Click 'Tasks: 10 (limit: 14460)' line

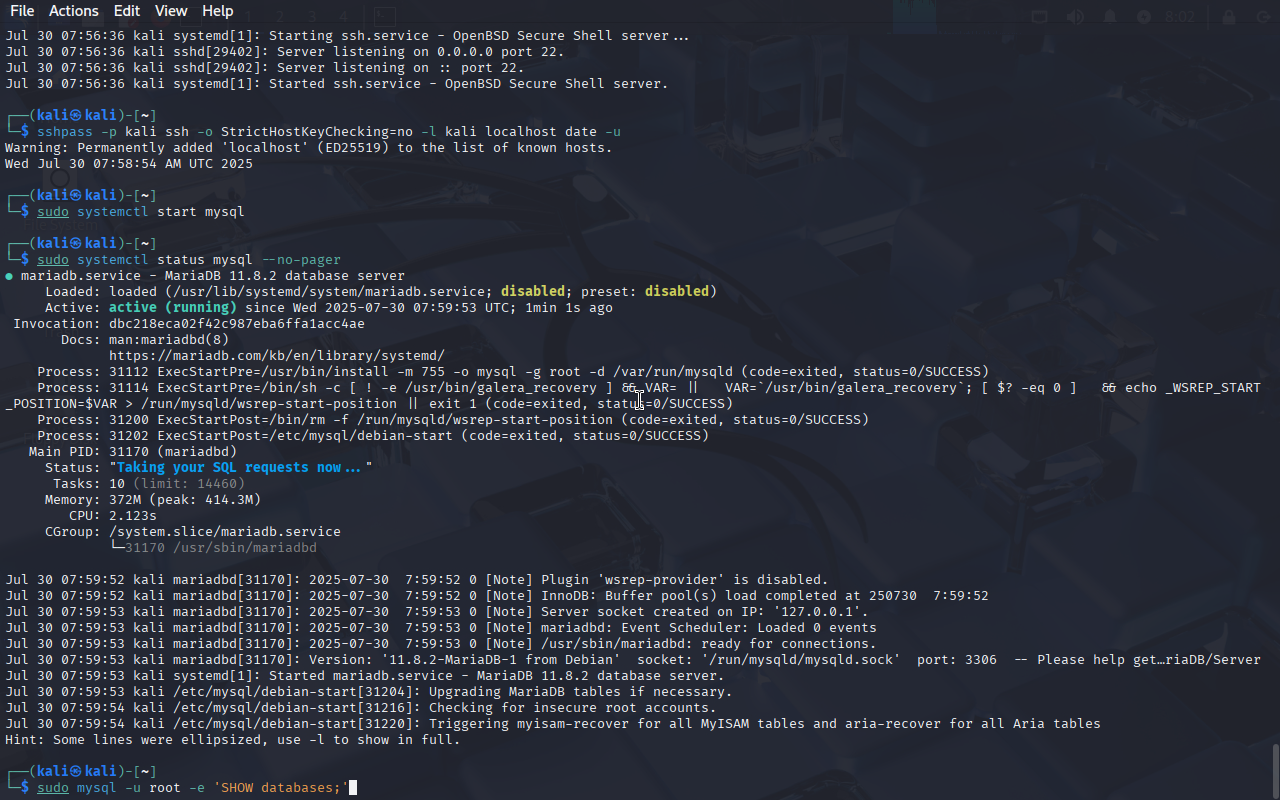(x=149, y=484)
